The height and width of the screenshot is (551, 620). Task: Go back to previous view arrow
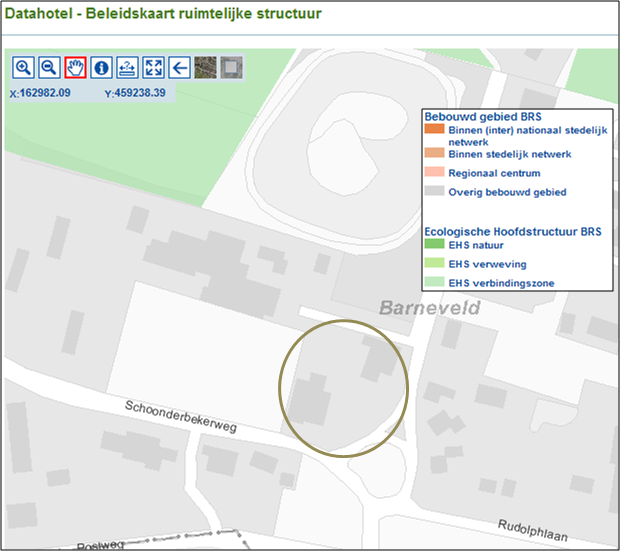point(180,67)
